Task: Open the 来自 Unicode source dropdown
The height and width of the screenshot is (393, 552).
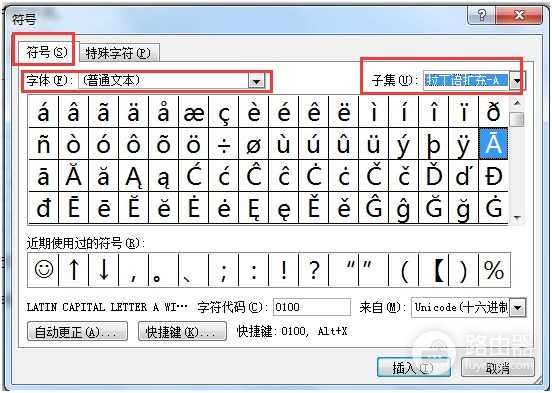Action: 518,308
